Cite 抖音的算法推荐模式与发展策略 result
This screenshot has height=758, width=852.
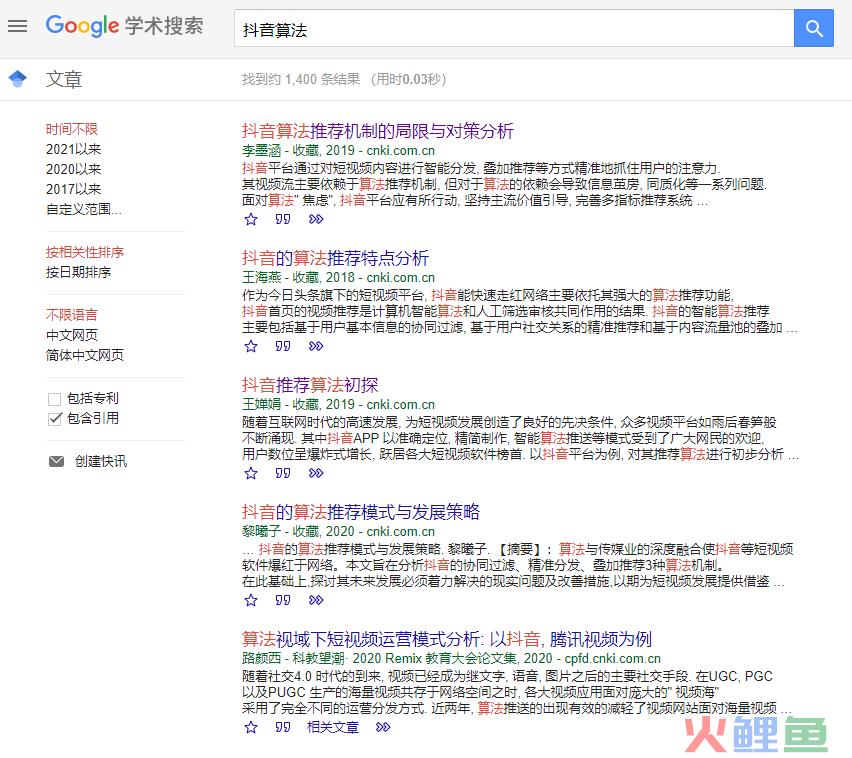[283, 600]
